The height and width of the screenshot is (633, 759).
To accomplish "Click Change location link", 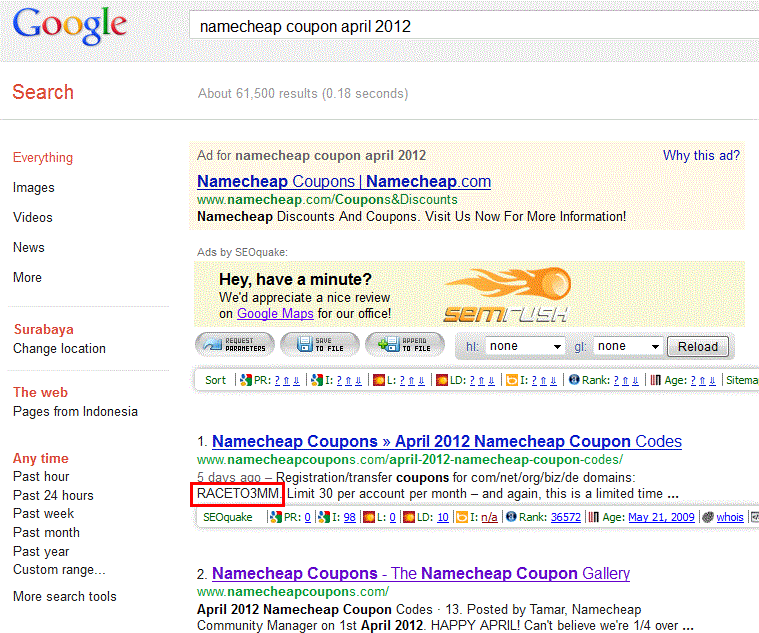I will click(x=59, y=349).
